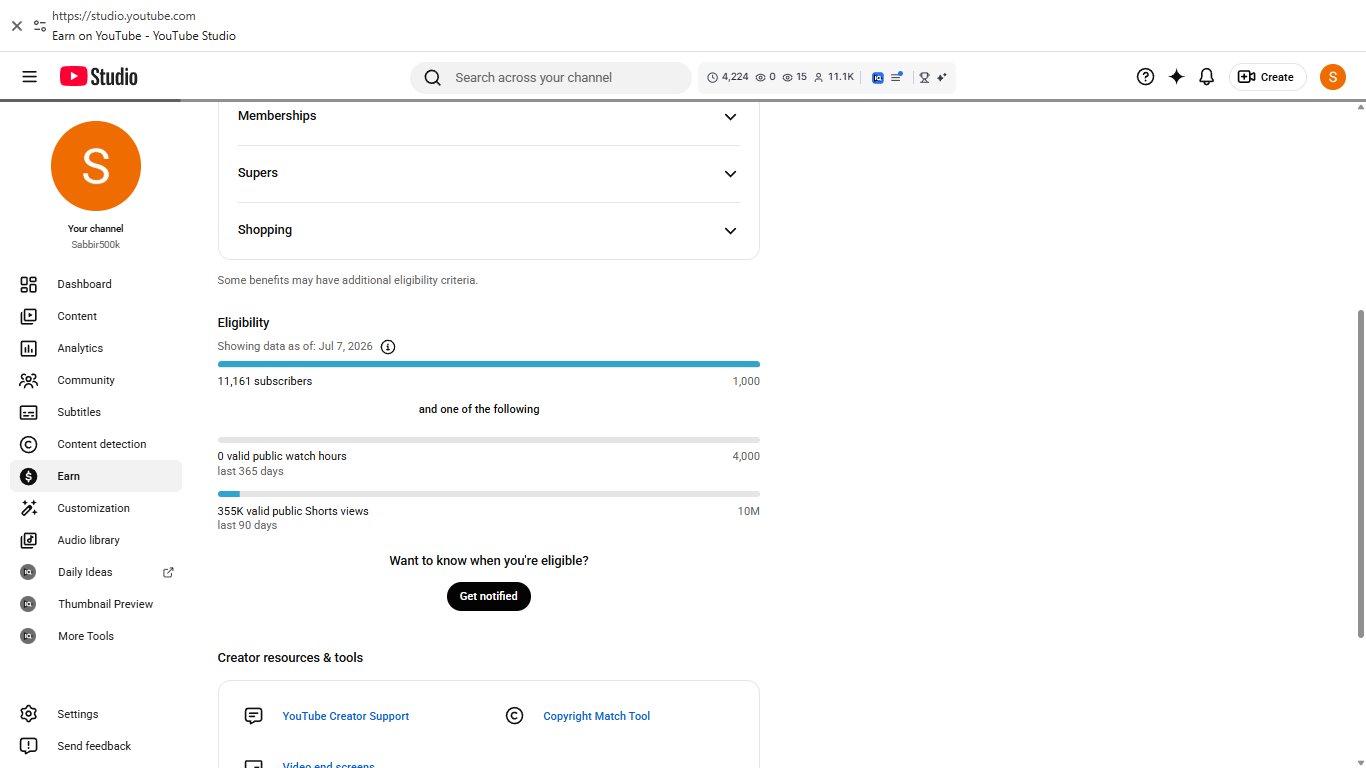Click the Community people icon

point(29,380)
